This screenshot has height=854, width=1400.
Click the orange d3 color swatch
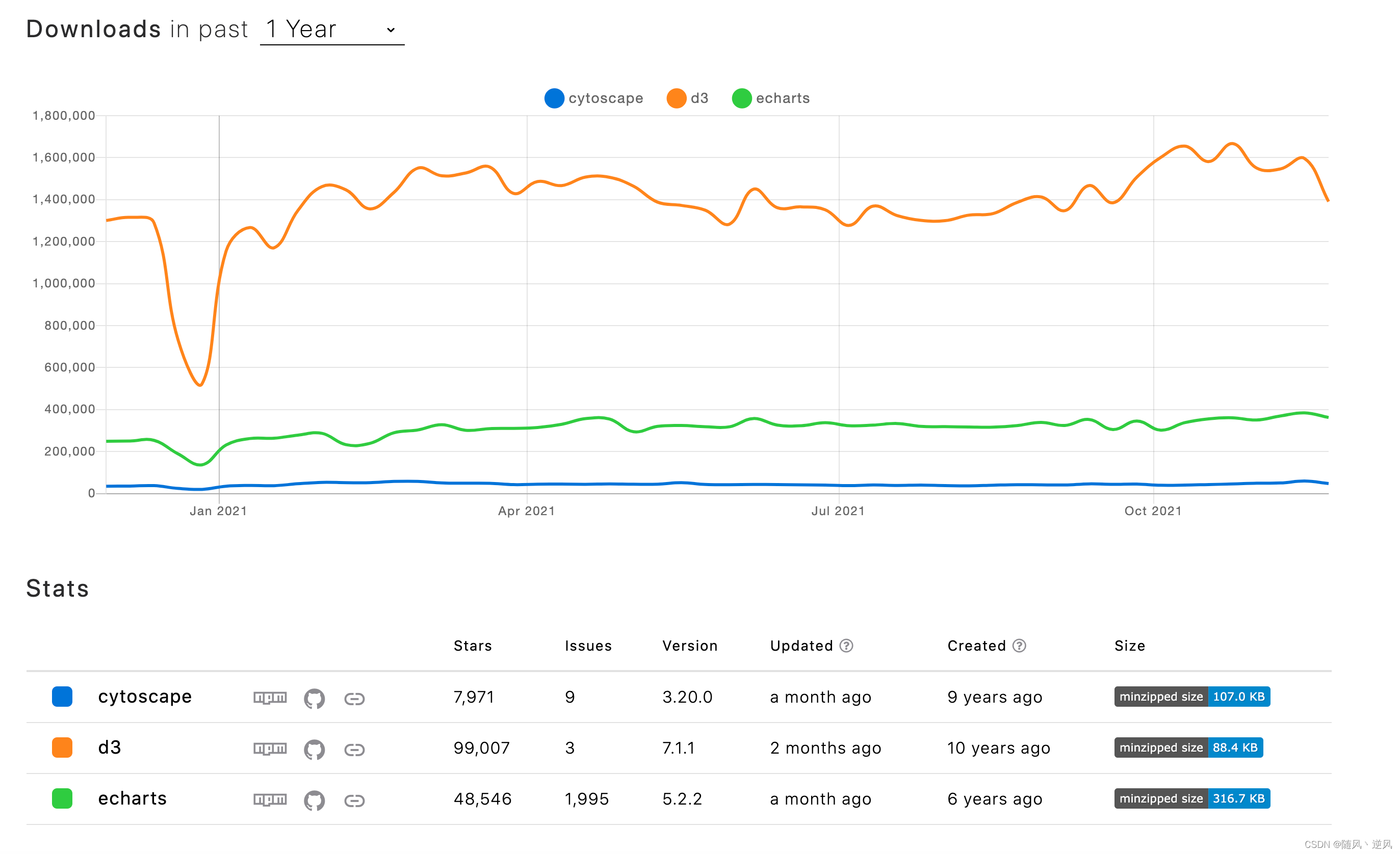[62, 748]
